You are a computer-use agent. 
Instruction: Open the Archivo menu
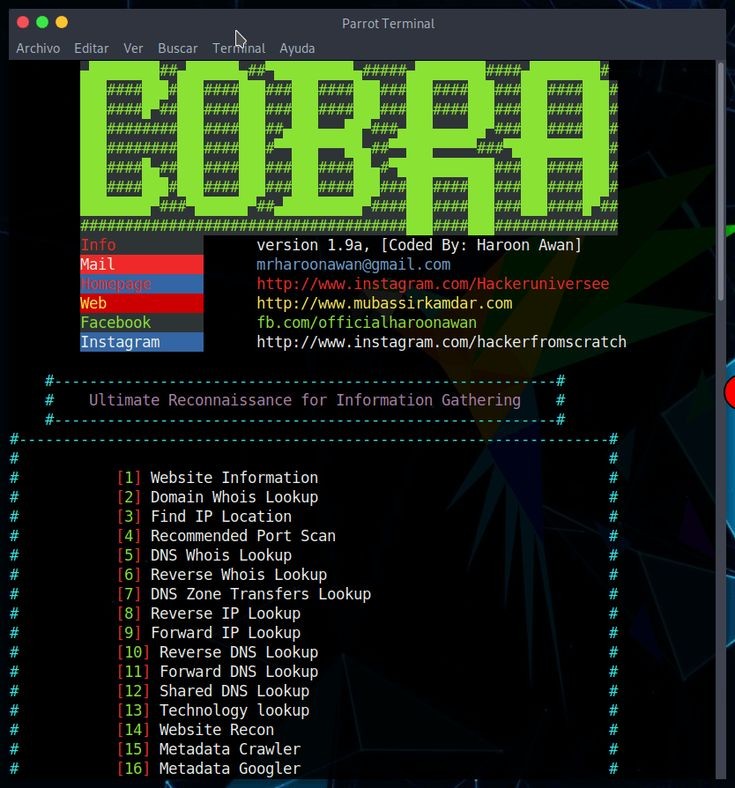click(38, 48)
